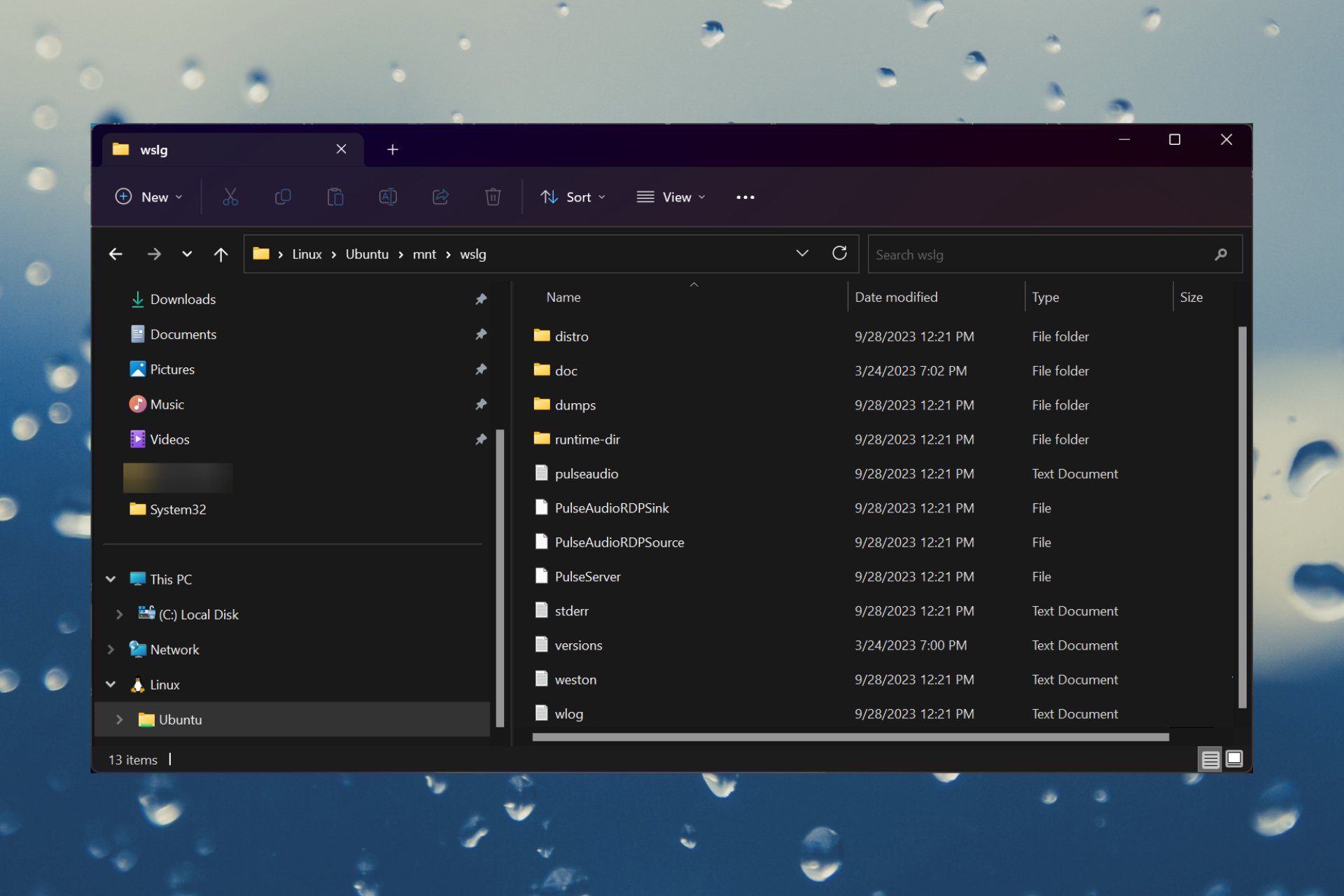Unpin Downloads from Quick access
The image size is (1344, 896).
tap(481, 299)
